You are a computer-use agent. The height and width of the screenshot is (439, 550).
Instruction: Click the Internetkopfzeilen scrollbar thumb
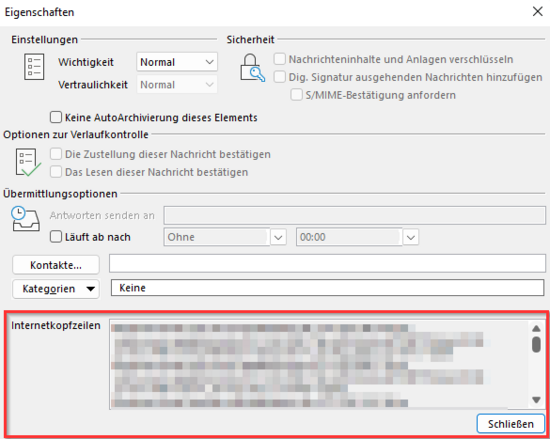click(x=536, y=344)
